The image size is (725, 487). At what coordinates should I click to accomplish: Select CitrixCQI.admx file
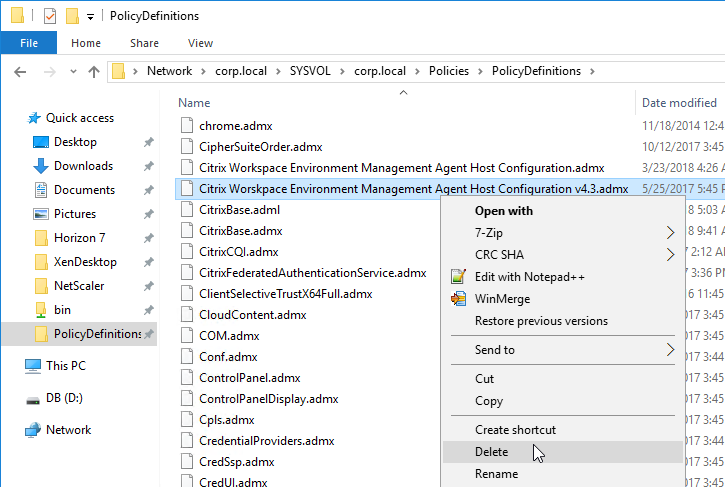pos(239,252)
